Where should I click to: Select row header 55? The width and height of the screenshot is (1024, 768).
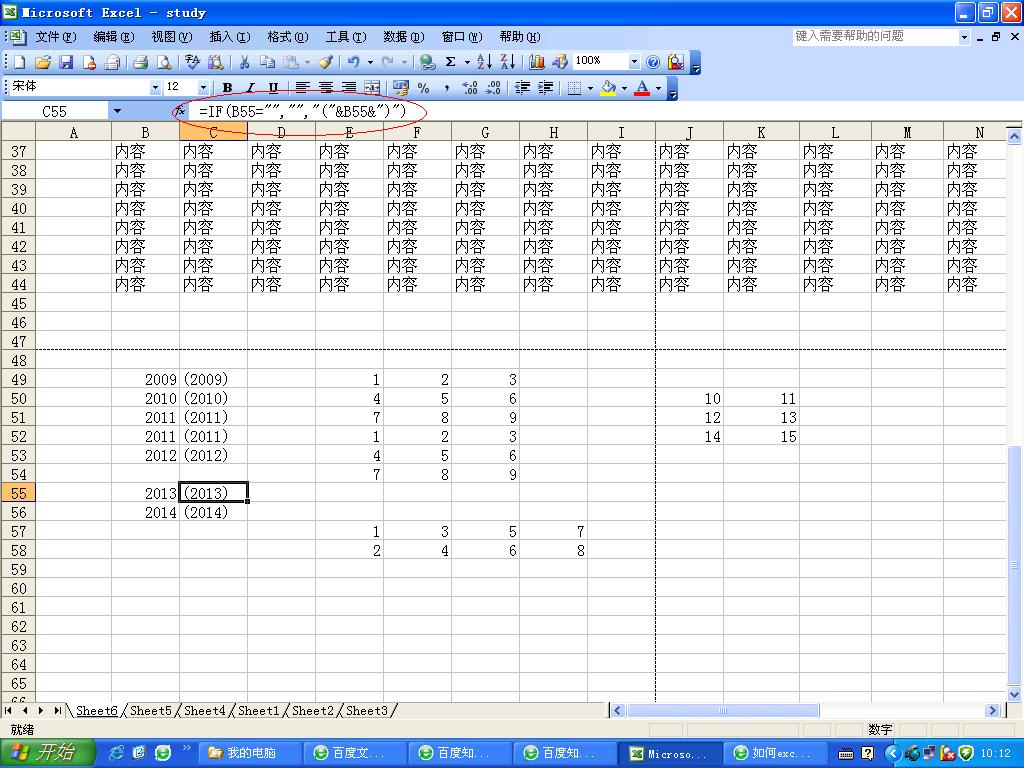pos(18,494)
